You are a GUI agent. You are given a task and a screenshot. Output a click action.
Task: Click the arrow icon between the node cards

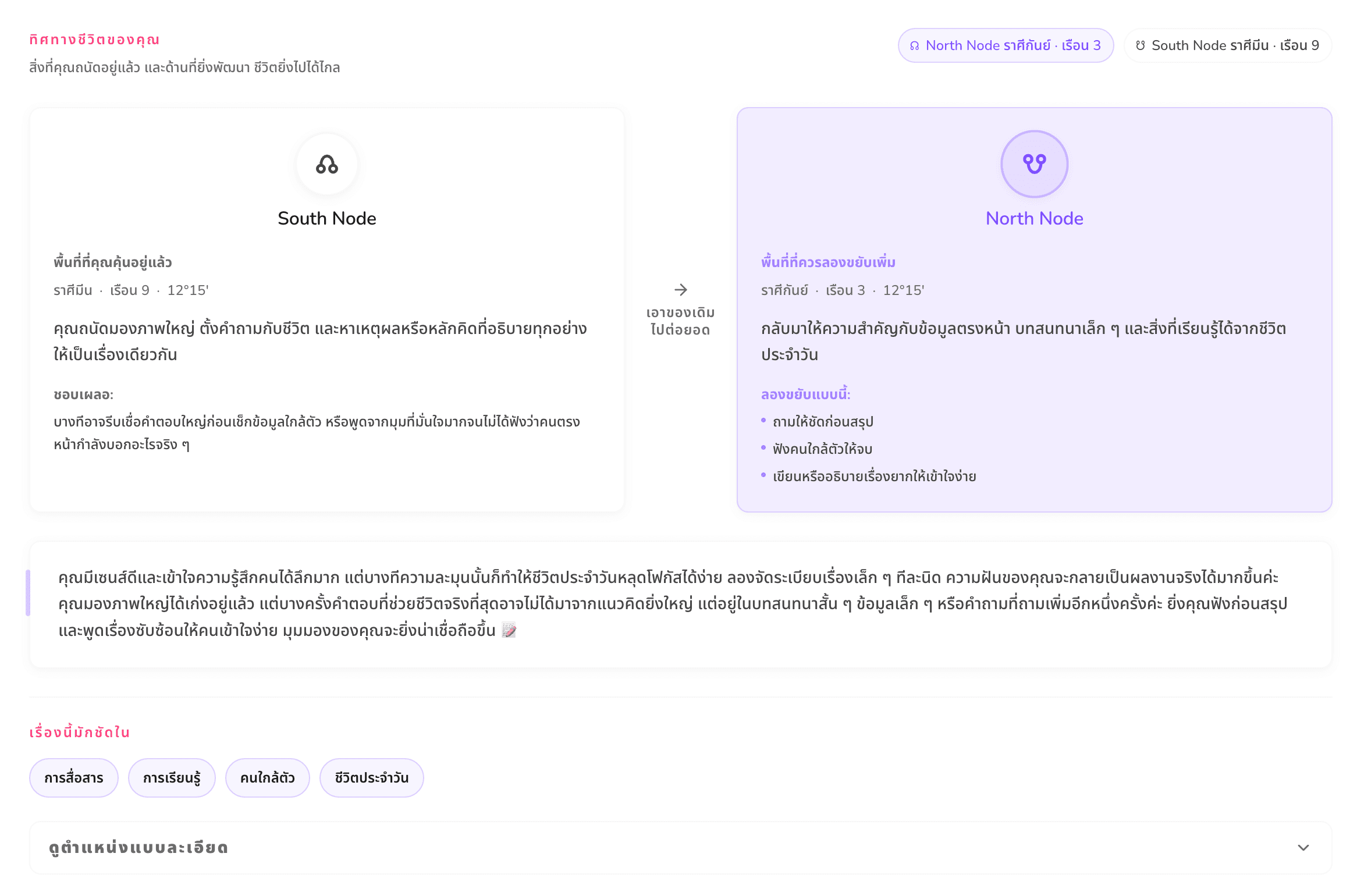click(681, 290)
